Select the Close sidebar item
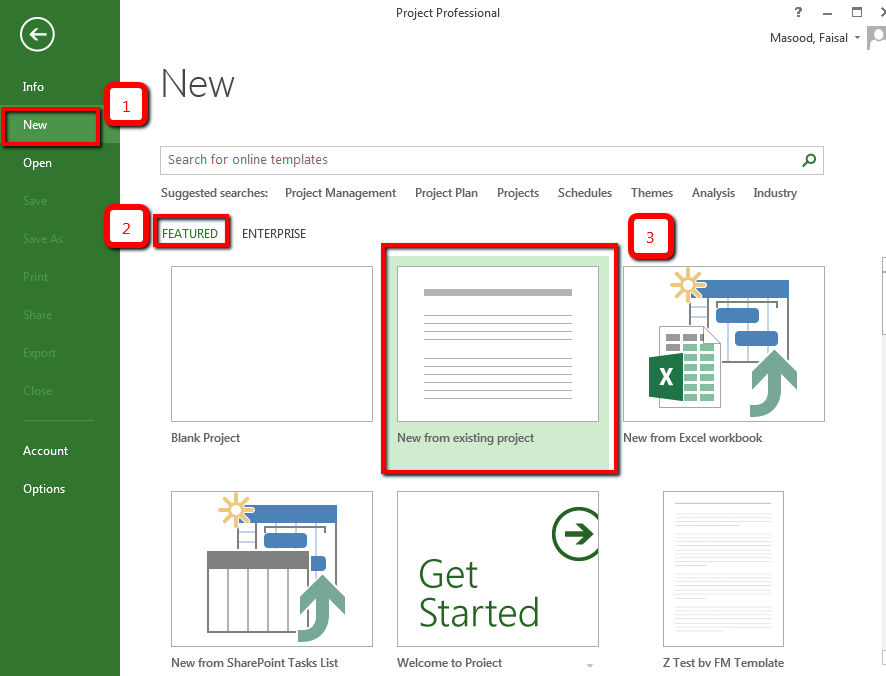The height and width of the screenshot is (676, 886). point(37,391)
